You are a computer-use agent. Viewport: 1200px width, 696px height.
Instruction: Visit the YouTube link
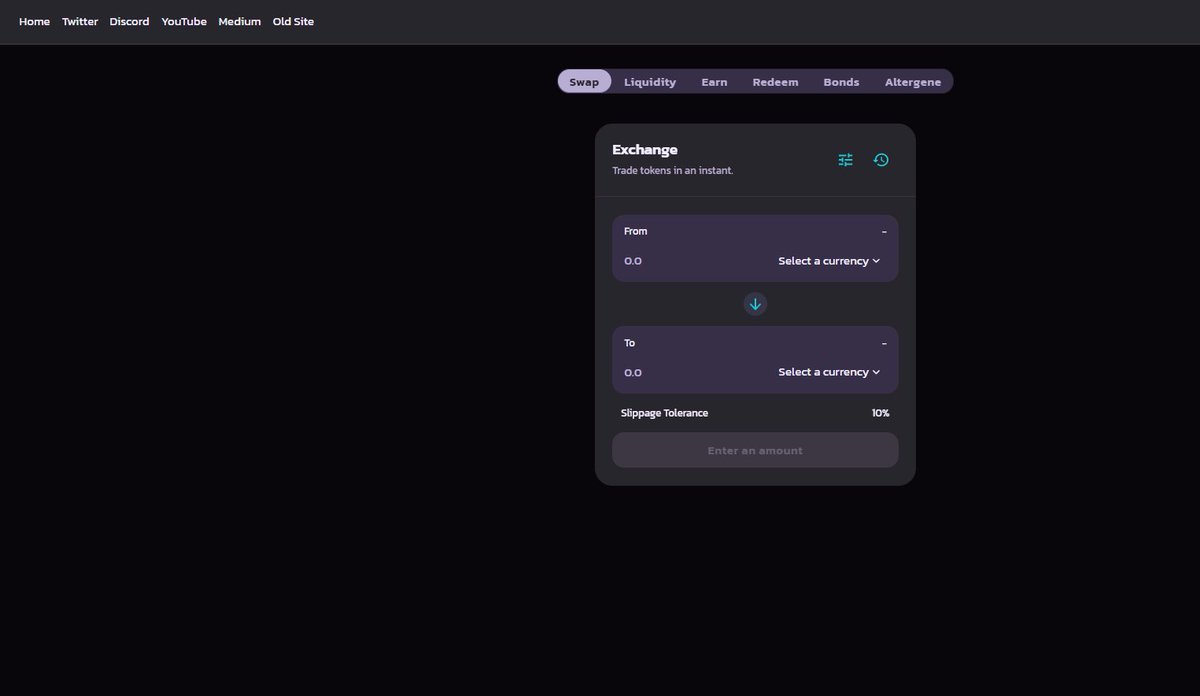[x=184, y=22]
